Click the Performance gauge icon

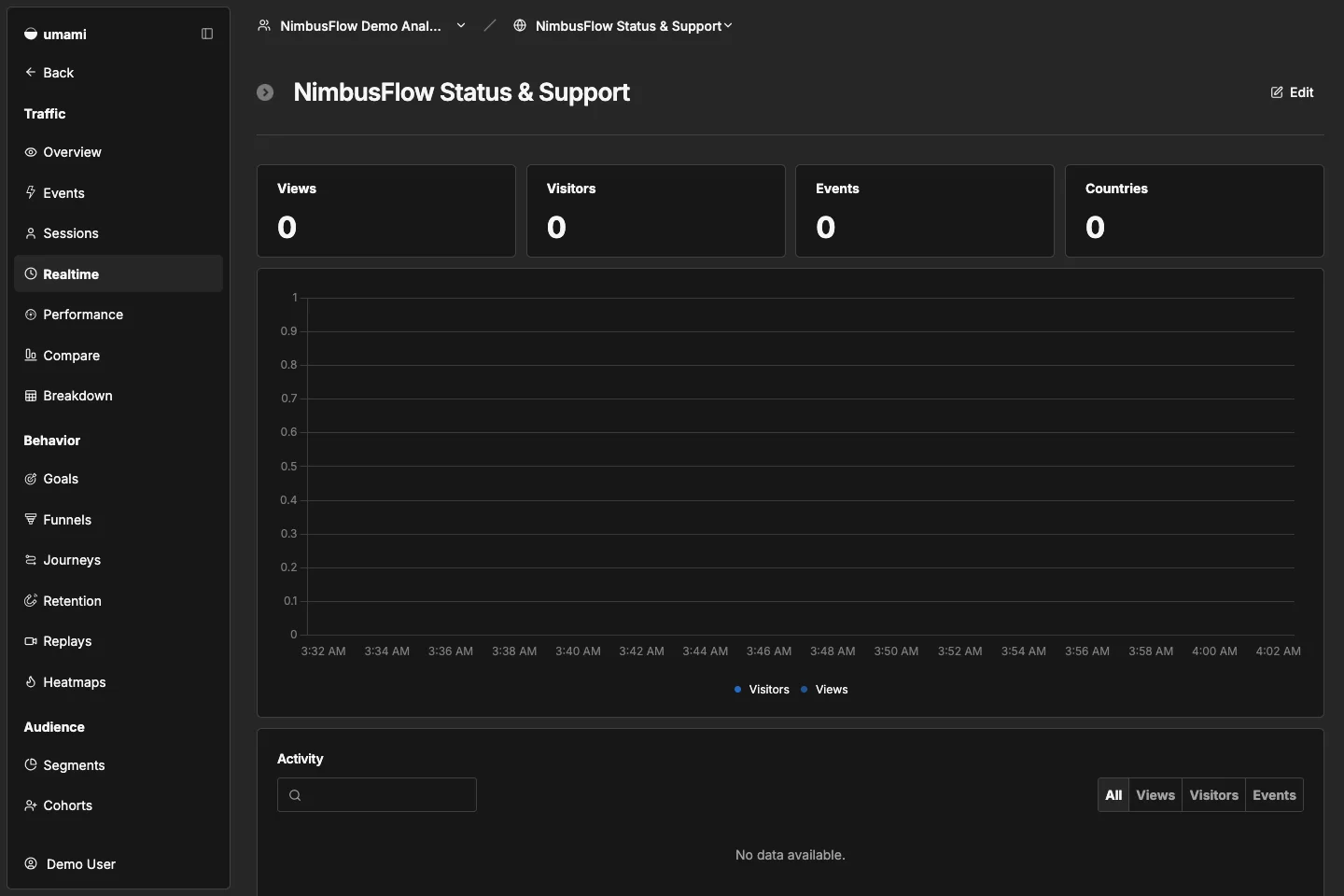click(x=31, y=315)
